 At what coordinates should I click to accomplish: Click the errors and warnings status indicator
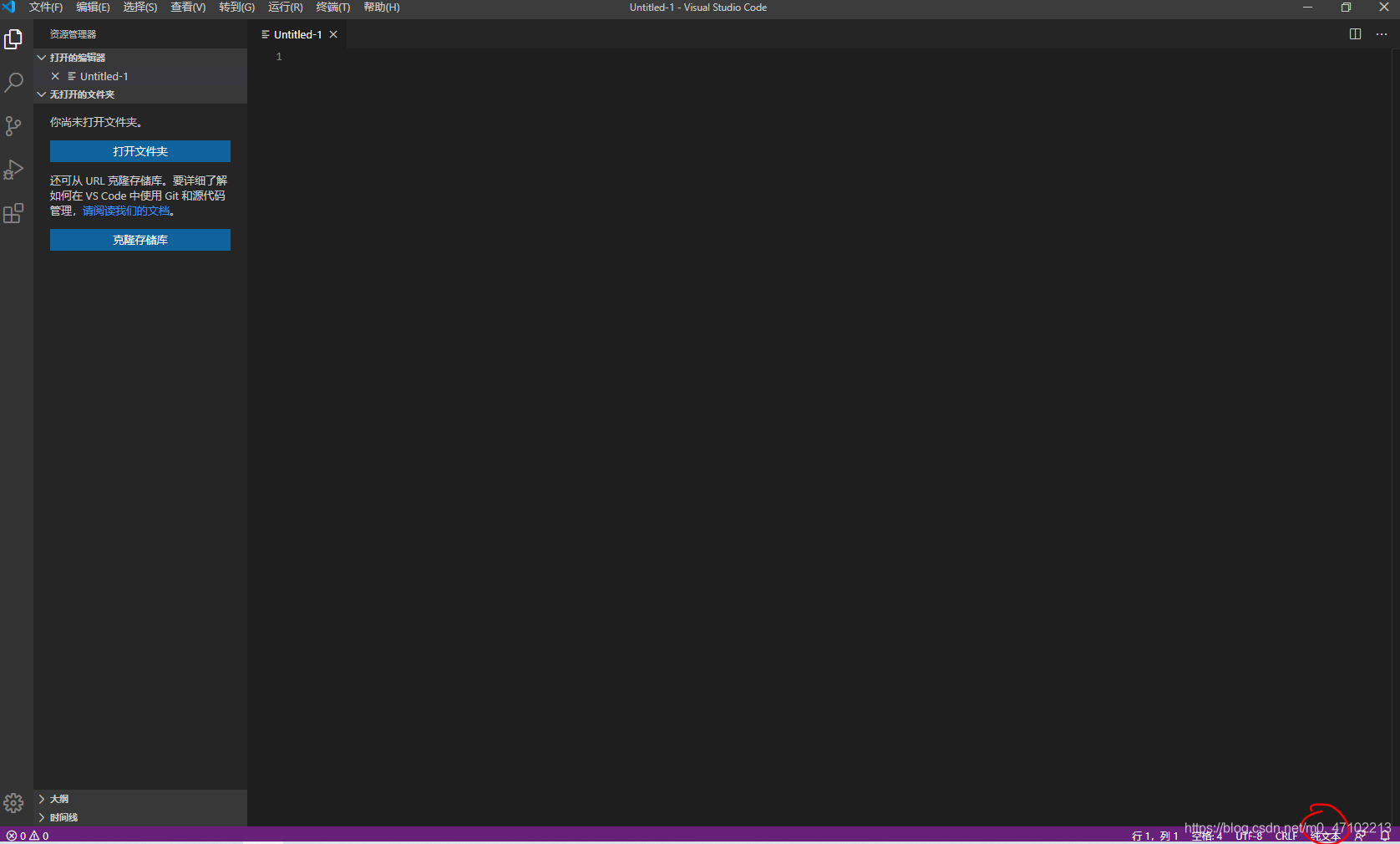click(28, 836)
